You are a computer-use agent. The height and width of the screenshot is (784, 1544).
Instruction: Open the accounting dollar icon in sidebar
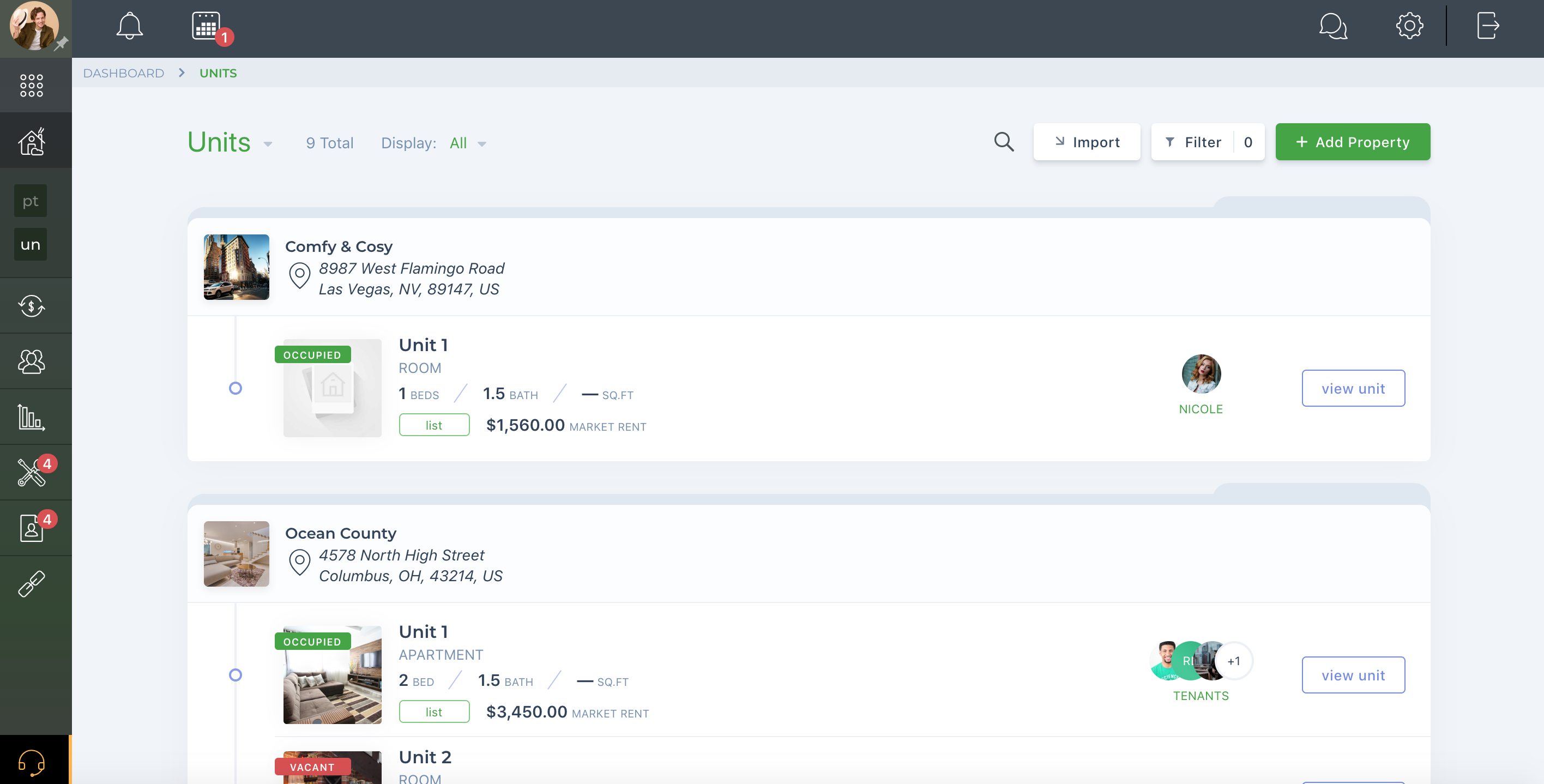[31, 306]
